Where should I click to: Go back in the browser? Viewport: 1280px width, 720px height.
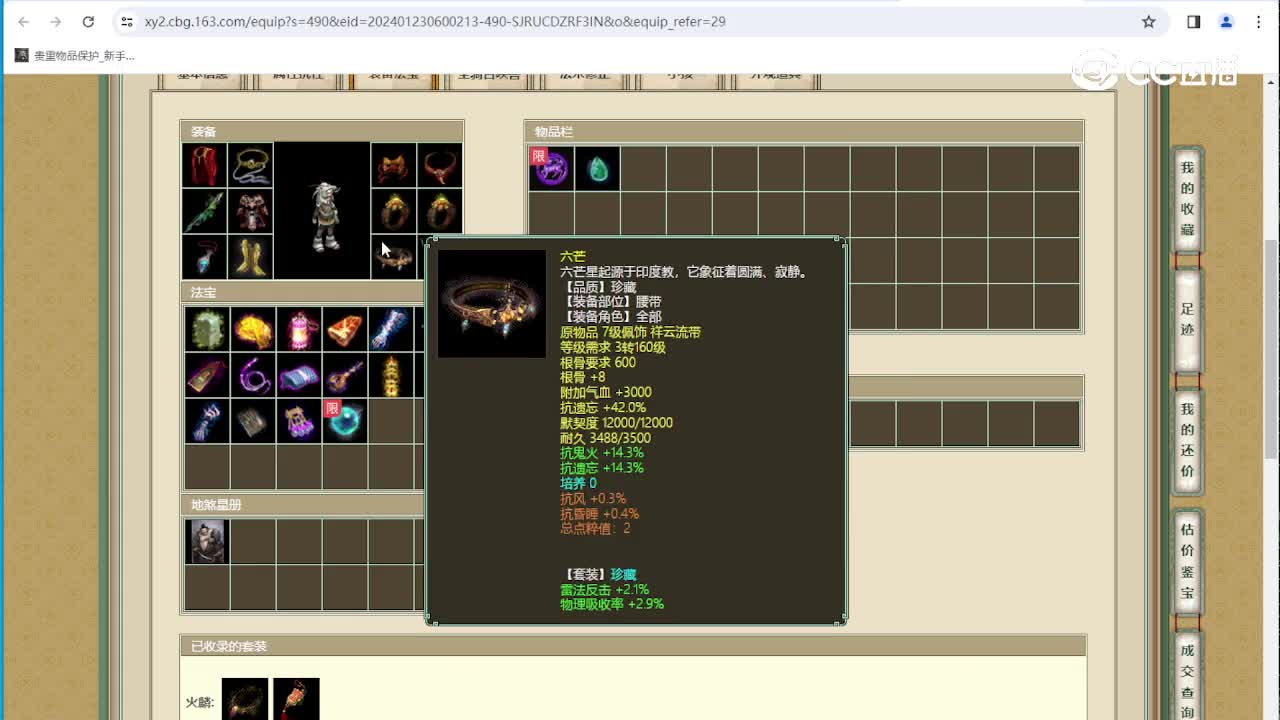pos(24,21)
